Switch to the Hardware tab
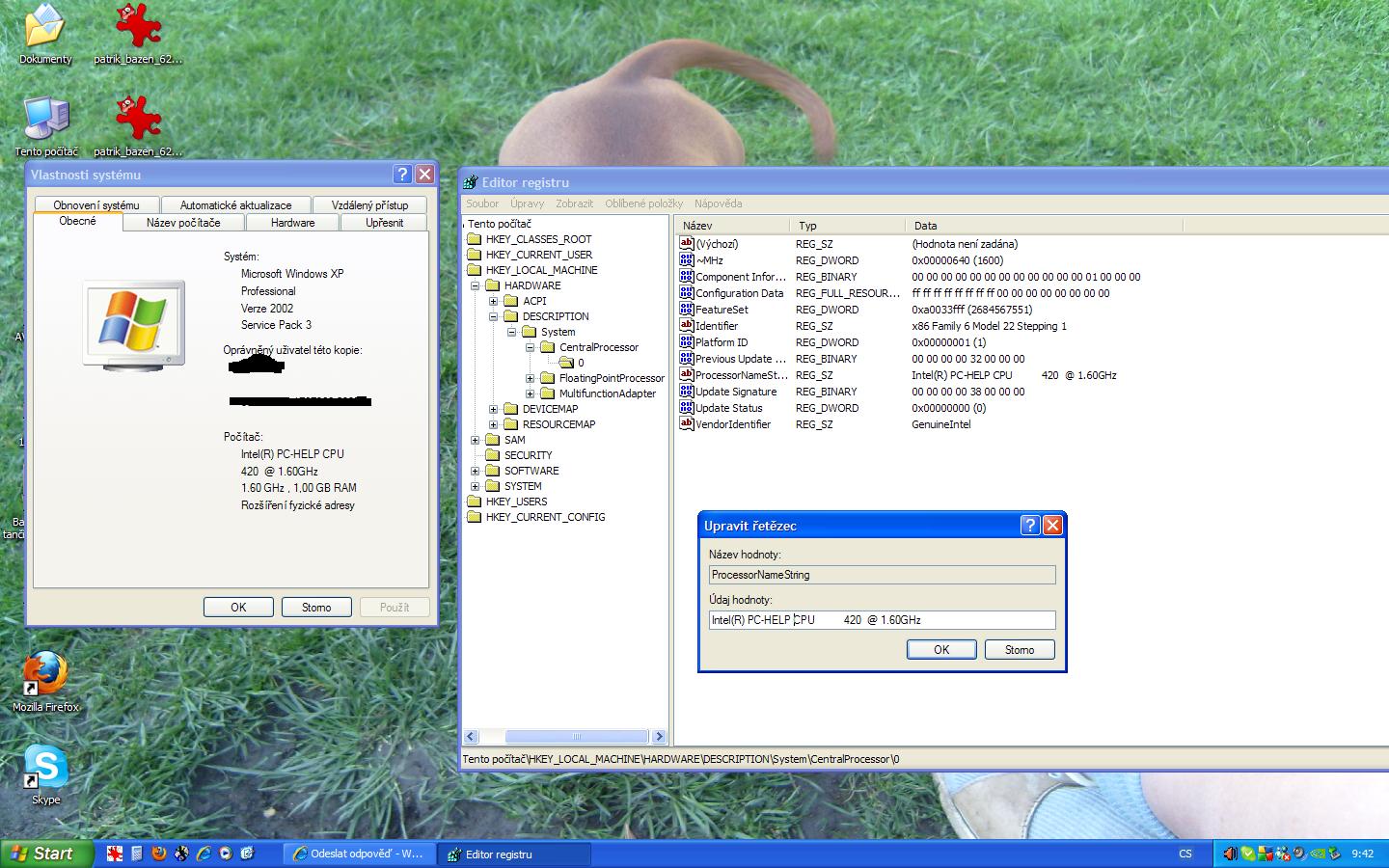1389x868 pixels. [x=292, y=223]
